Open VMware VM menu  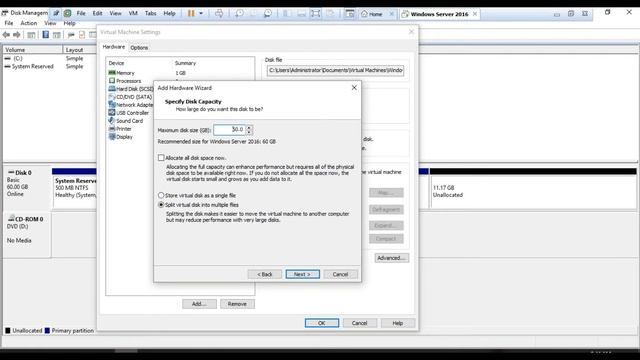[133, 13]
